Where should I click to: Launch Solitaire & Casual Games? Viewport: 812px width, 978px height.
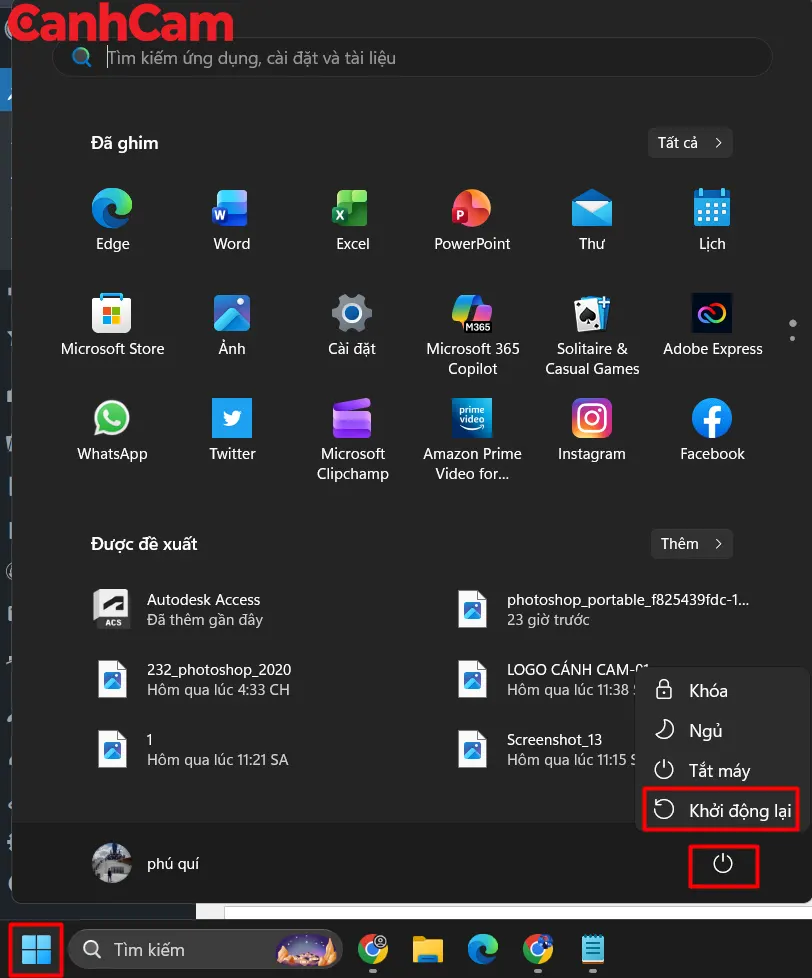click(591, 313)
